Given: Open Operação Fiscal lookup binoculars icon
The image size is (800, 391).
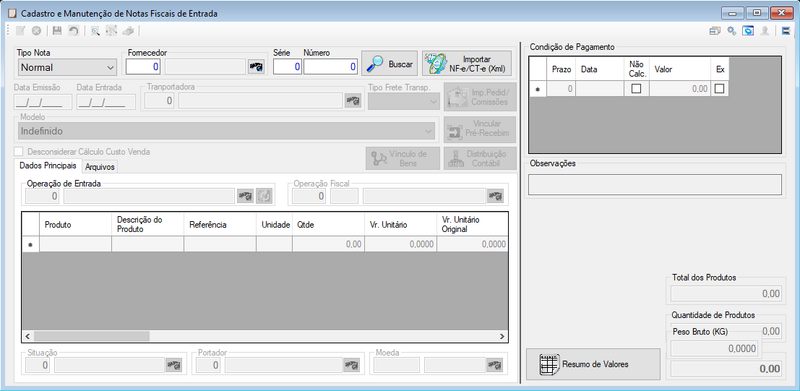Looking at the screenshot, I should click(x=495, y=196).
